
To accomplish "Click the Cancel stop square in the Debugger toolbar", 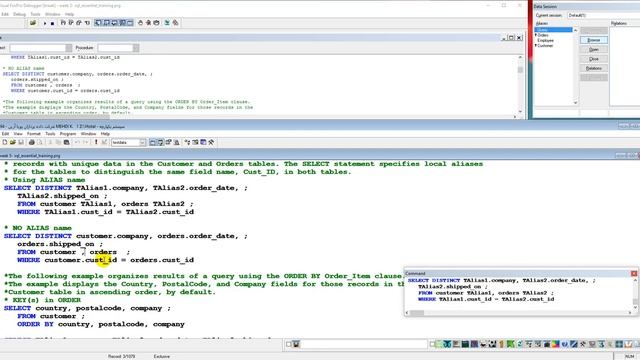I will [x=52, y=23].
